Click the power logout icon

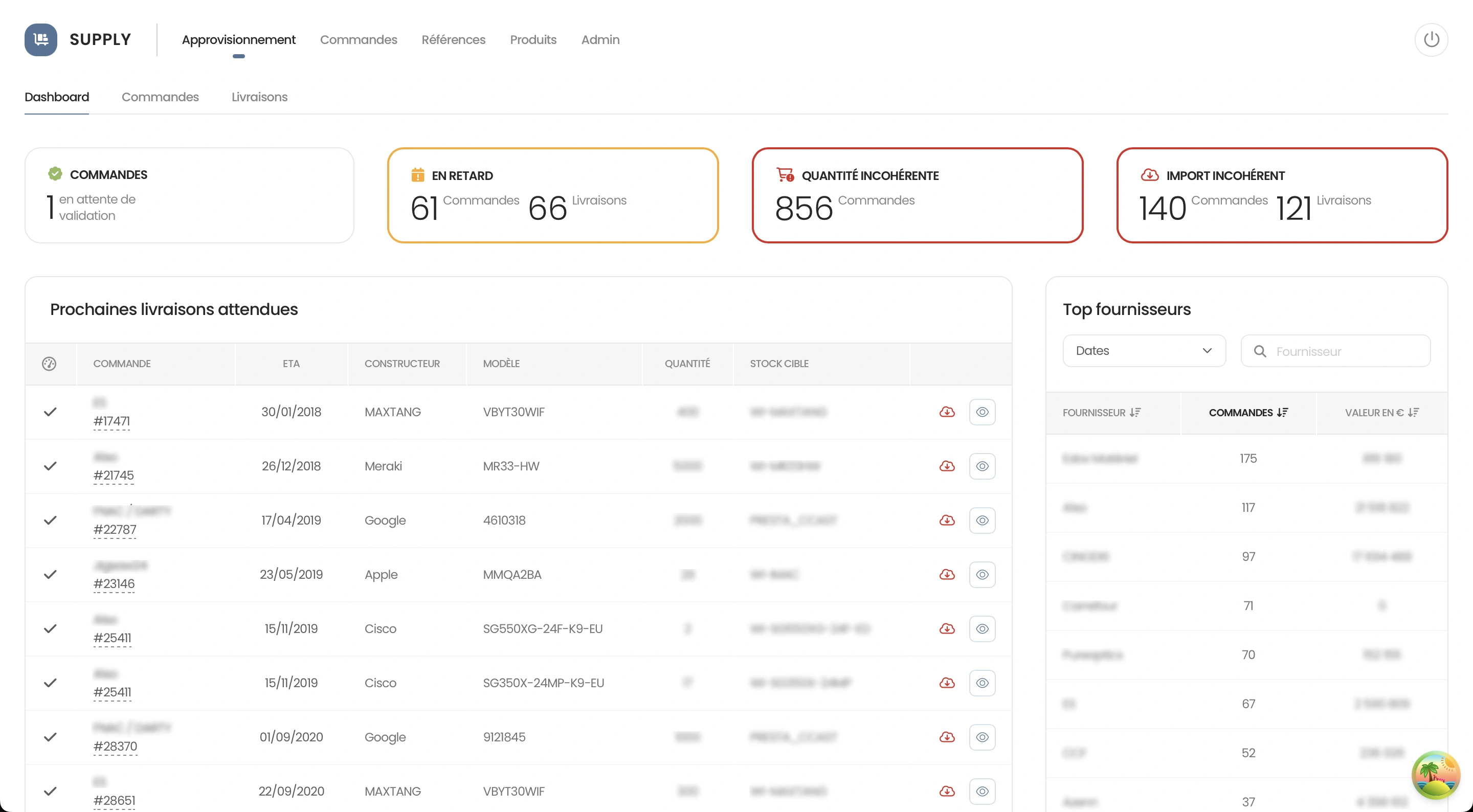(1431, 39)
